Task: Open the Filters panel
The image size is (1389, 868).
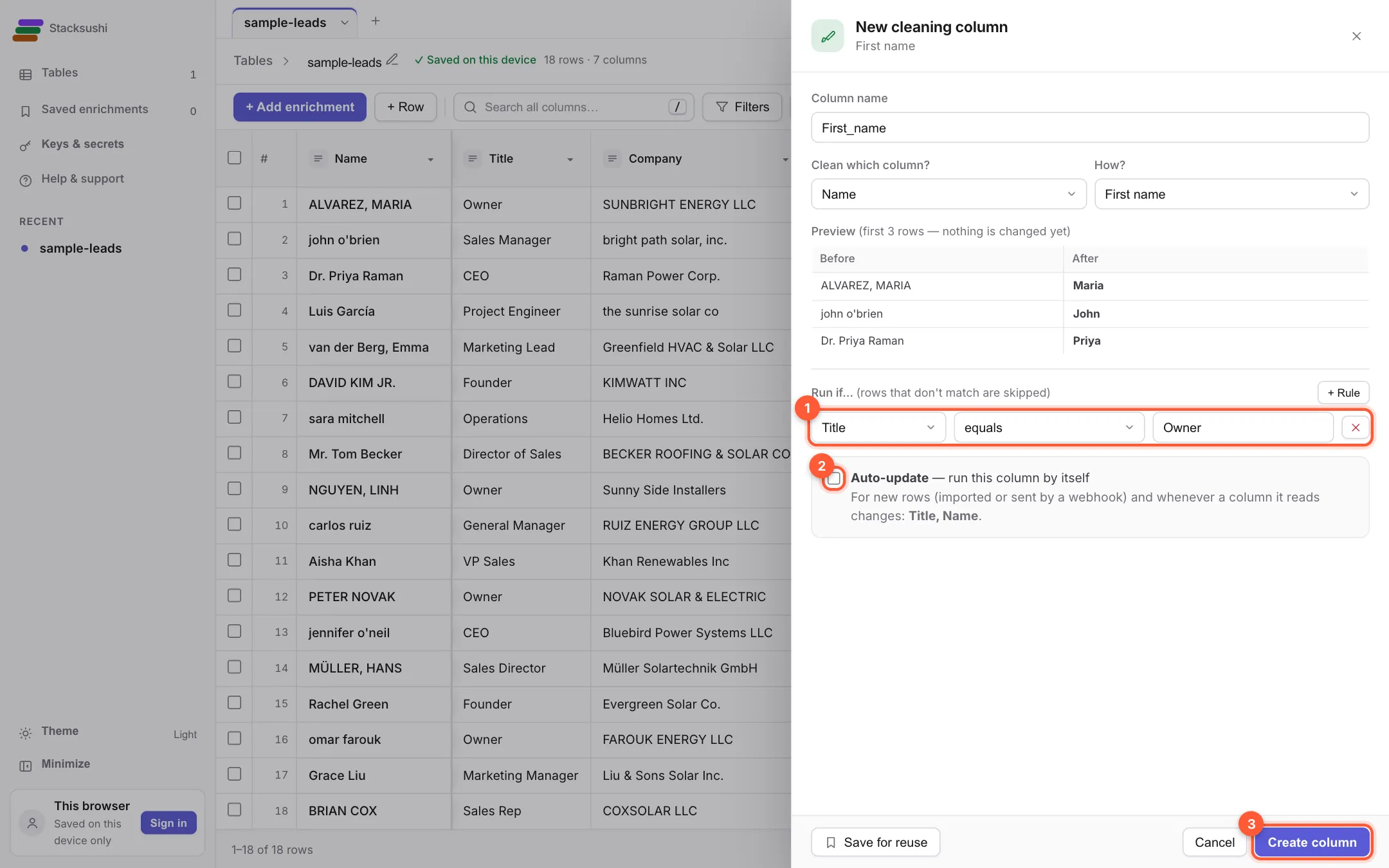Action: tap(742, 107)
